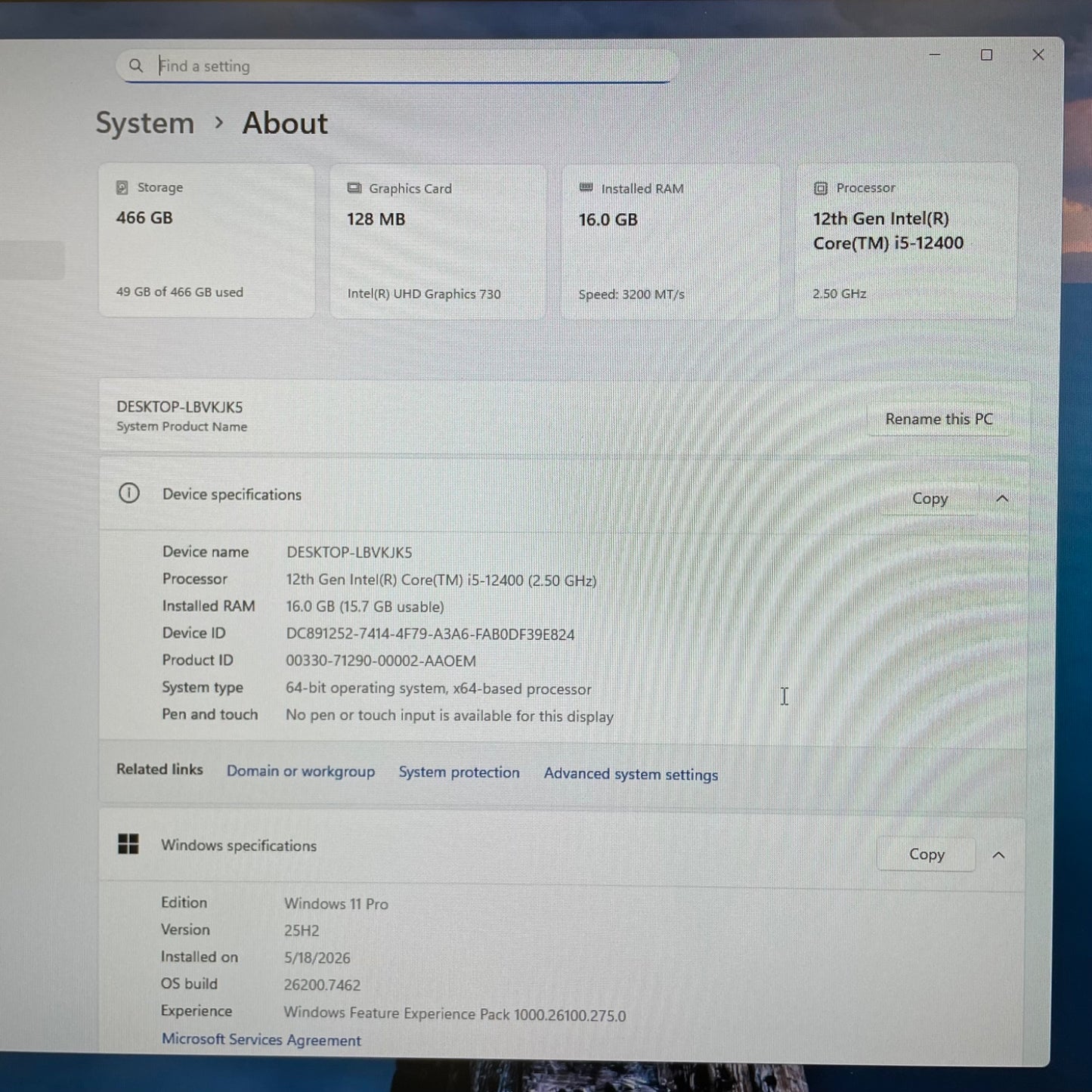Open Advanced system settings
1092x1092 pixels.
point(631,774)
